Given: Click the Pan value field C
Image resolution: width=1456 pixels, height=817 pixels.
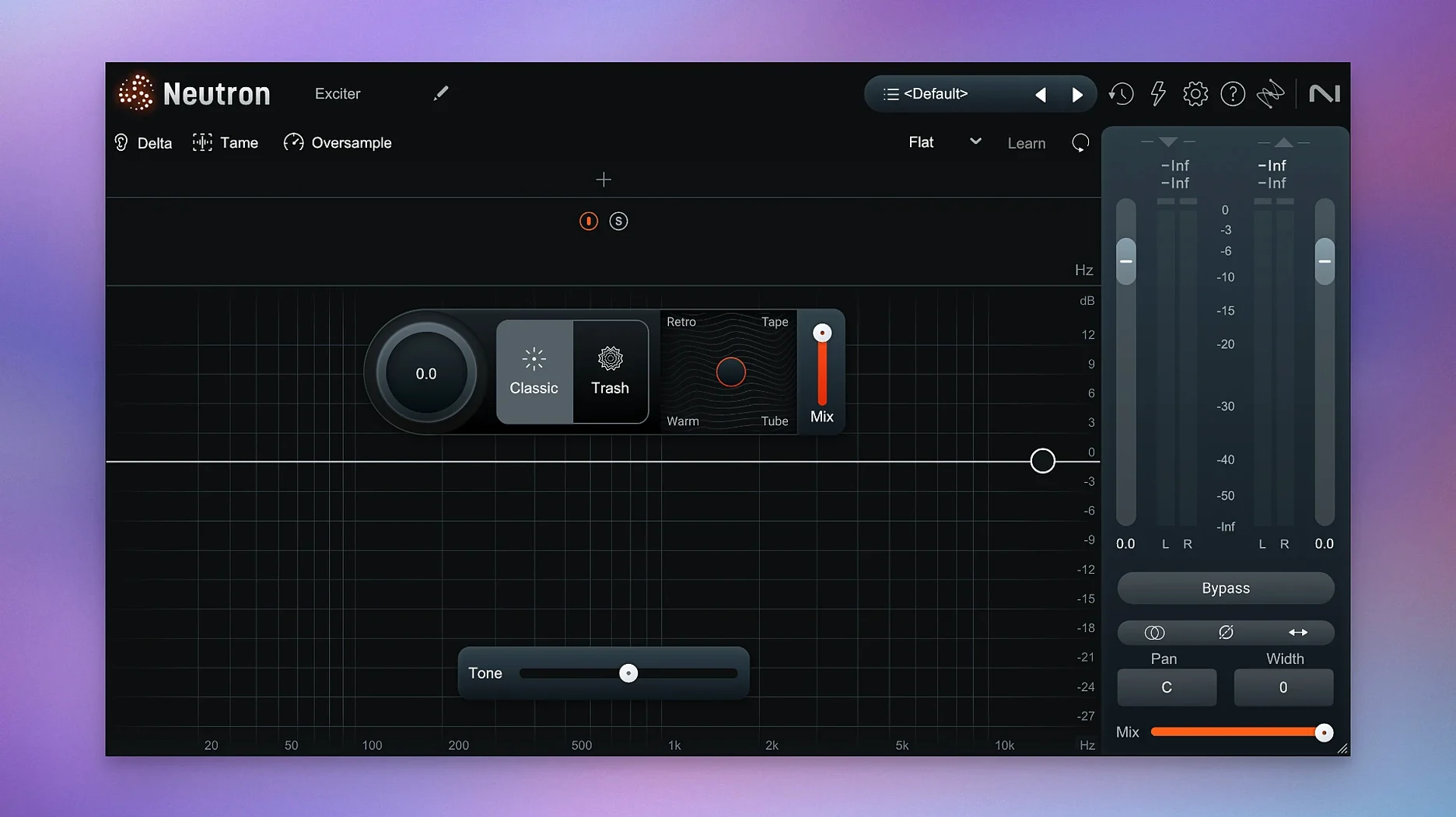Looking at the screenshot, I should [x=1167, y=688].
